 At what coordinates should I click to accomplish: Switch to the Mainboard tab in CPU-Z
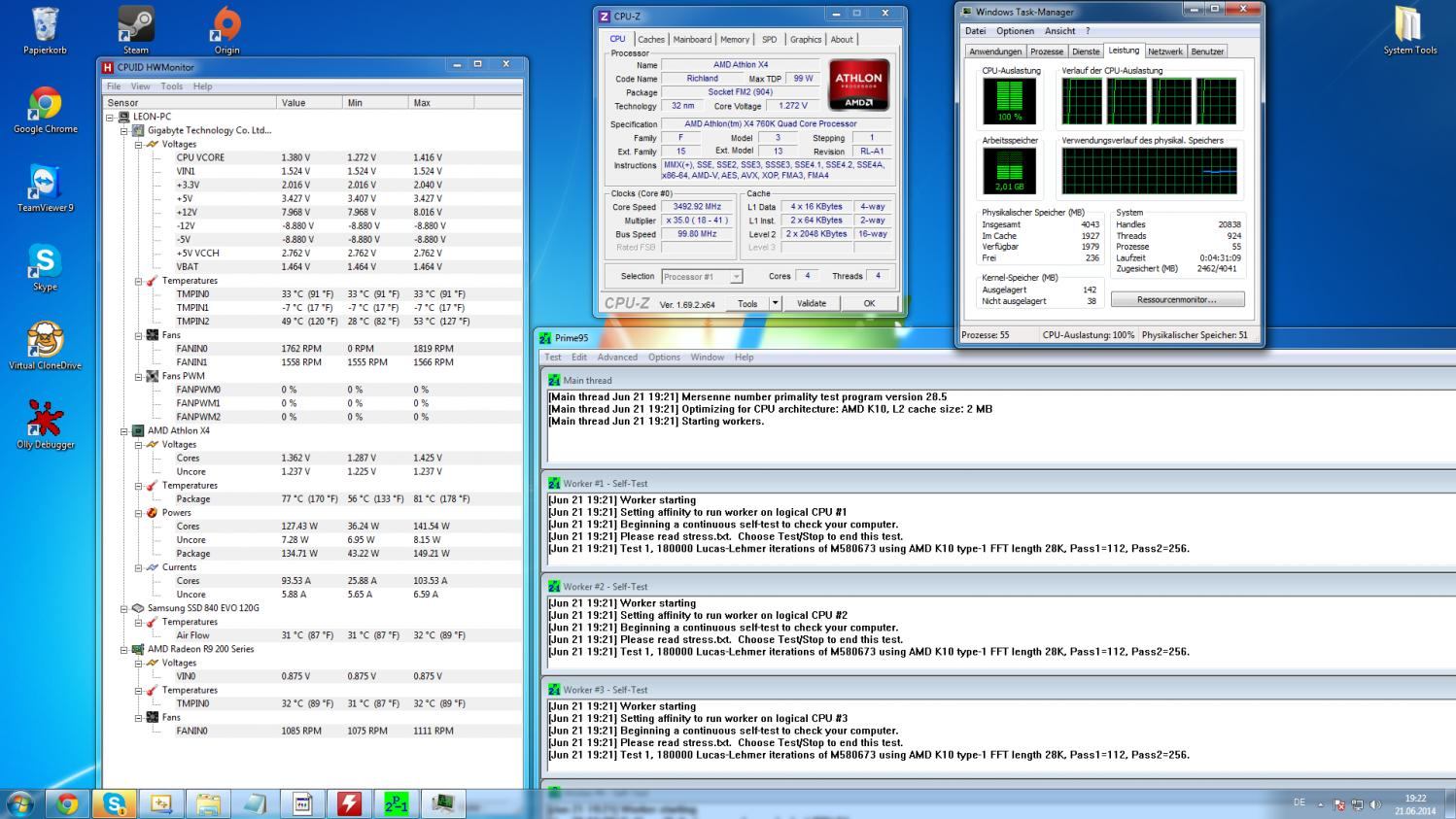click(692, 40)
